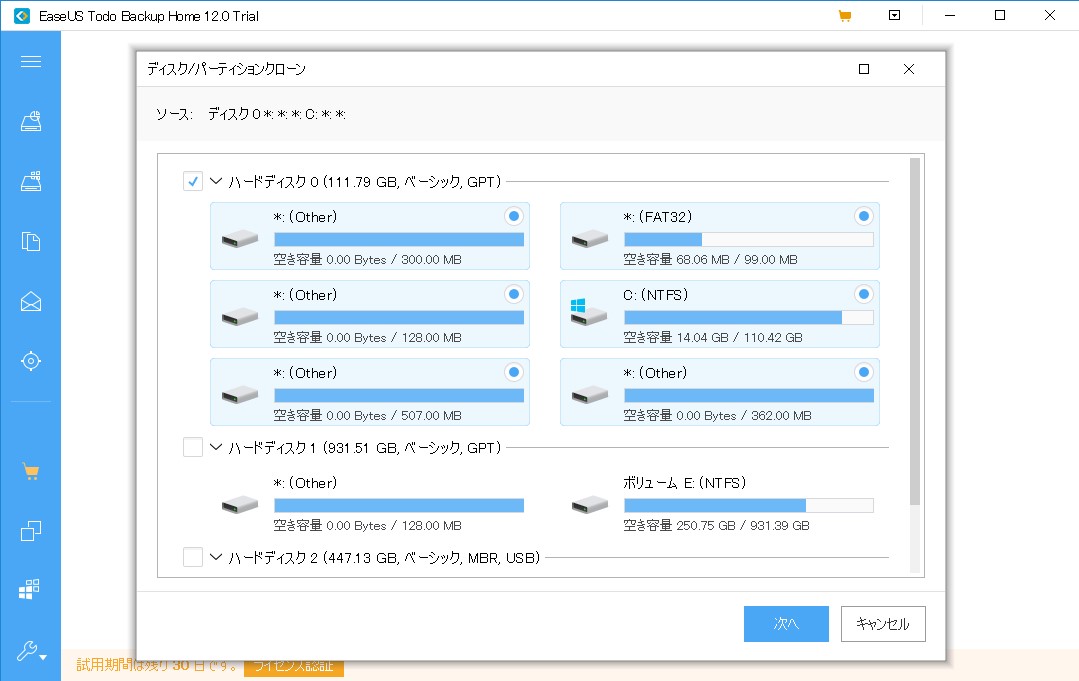The image size is (1079, 681).
Task: Open System Clone icon in the sidebar
Action: point(29,589)
